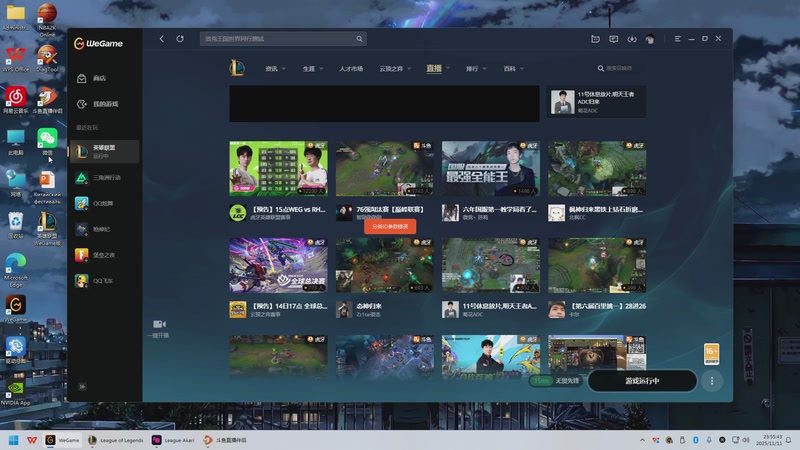Viewport: 800px width, 450px height.
Task: Click the 游戏运行中 game running button
Action: point(642,381)
